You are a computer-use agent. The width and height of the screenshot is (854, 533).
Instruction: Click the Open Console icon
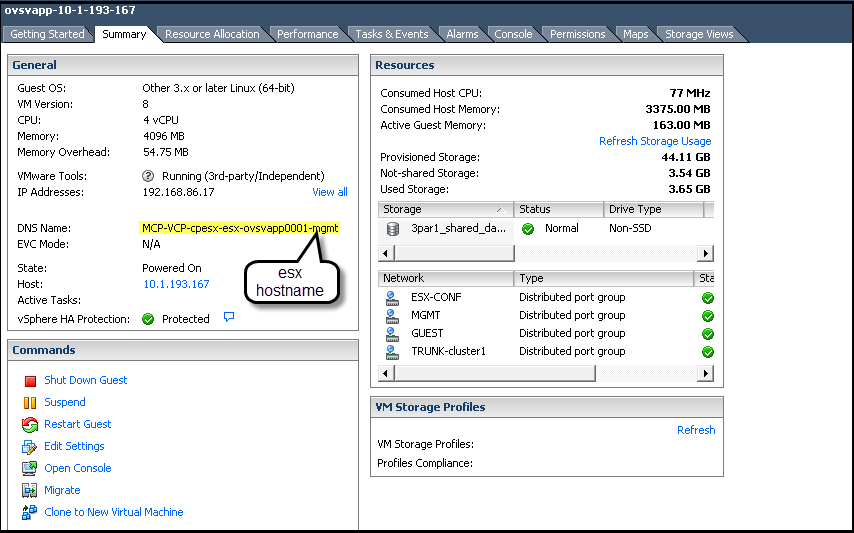(x=29, y=469)
